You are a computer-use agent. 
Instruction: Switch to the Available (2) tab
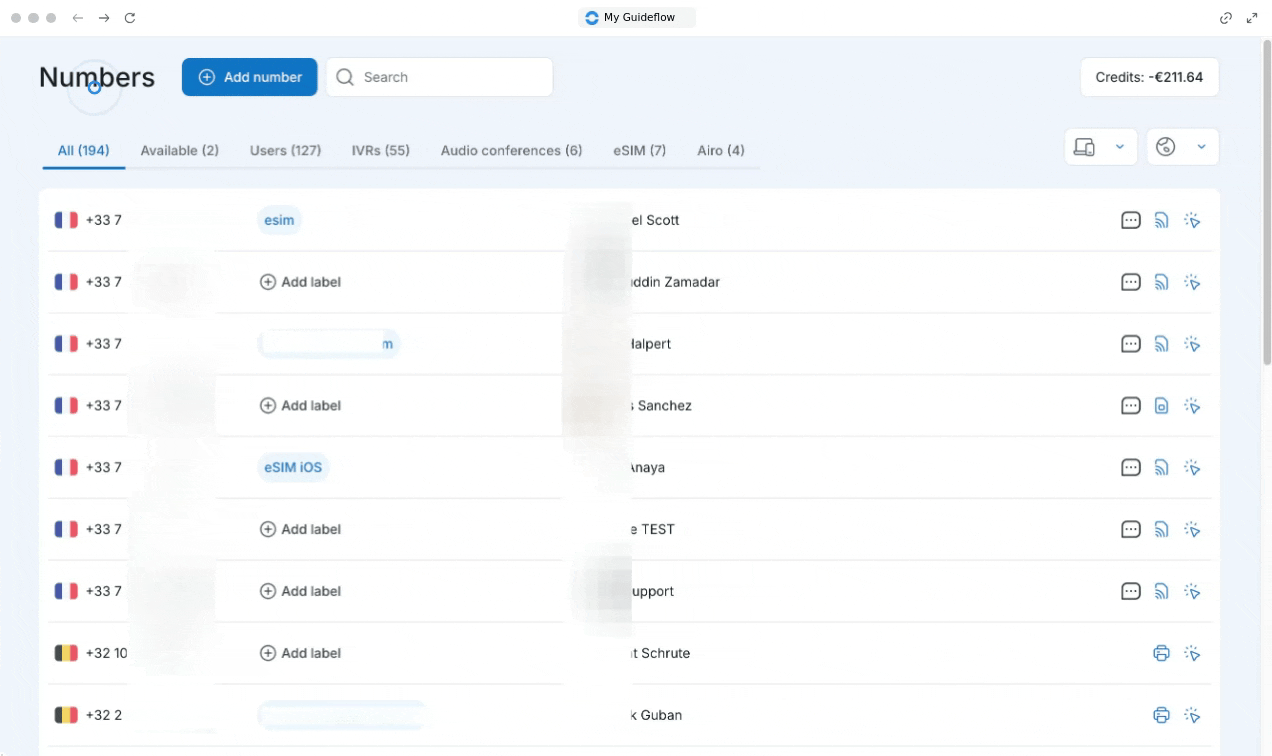(x=179, y=151)
